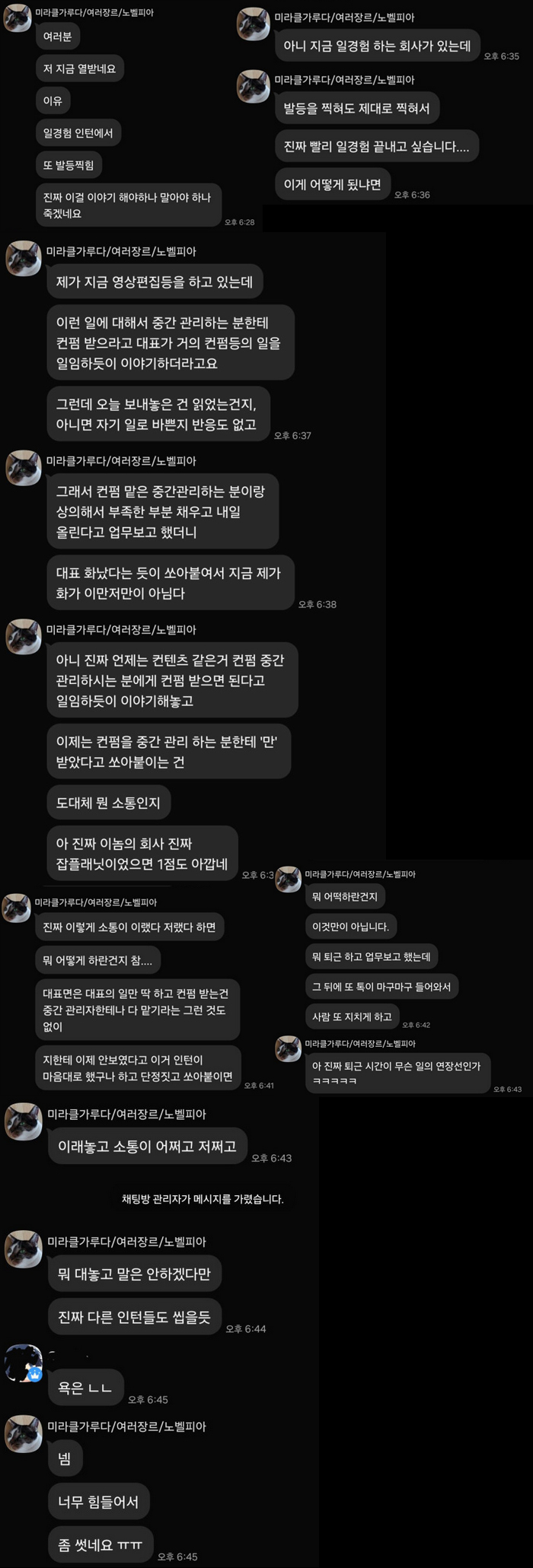Tap the cat profile picture next to '아니 지금 일경험 하는 회사가 있는데'

[x=254, y=24]
